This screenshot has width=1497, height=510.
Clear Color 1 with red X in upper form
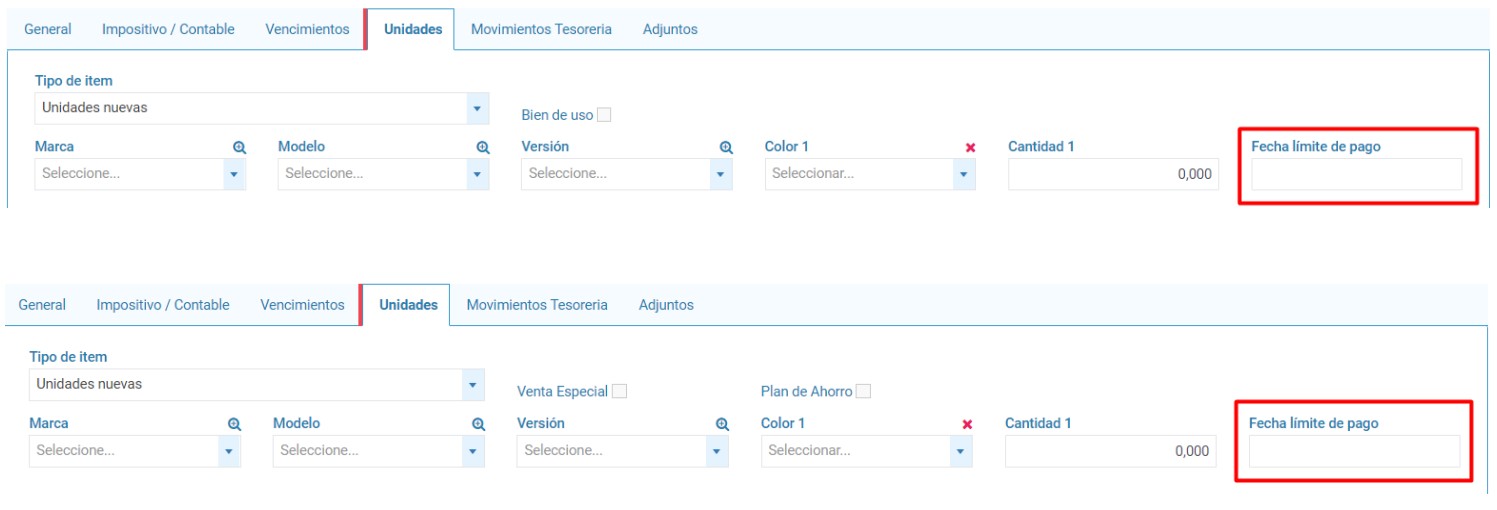coord(970,147)
